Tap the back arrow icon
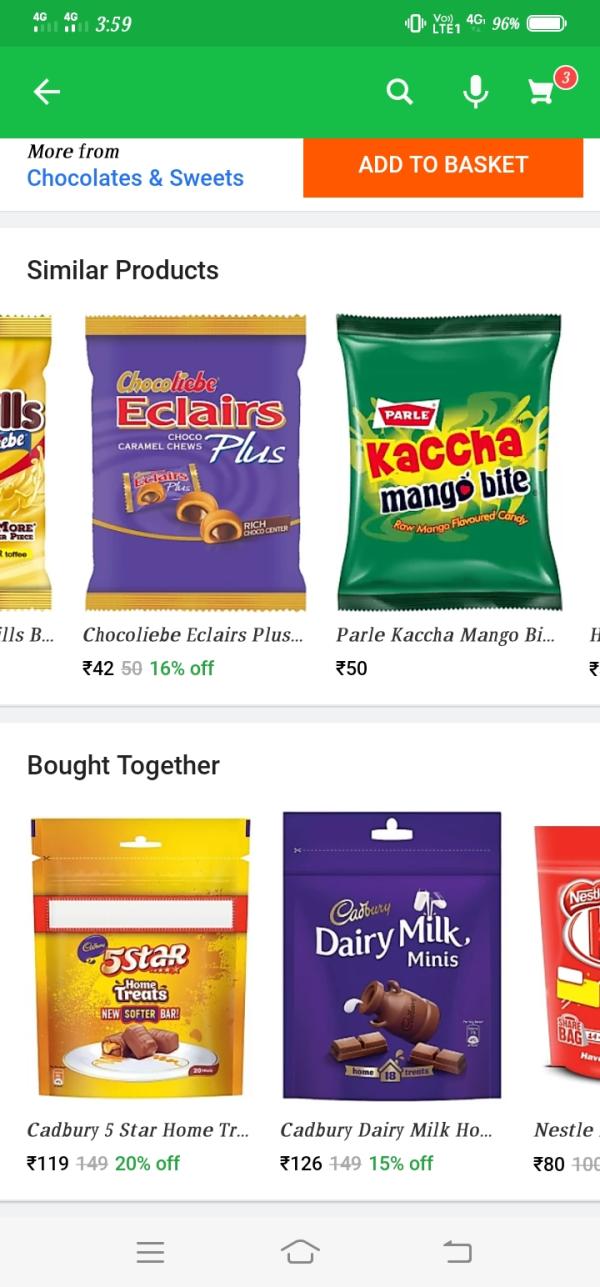600x1287 pixels. point(46,92)
